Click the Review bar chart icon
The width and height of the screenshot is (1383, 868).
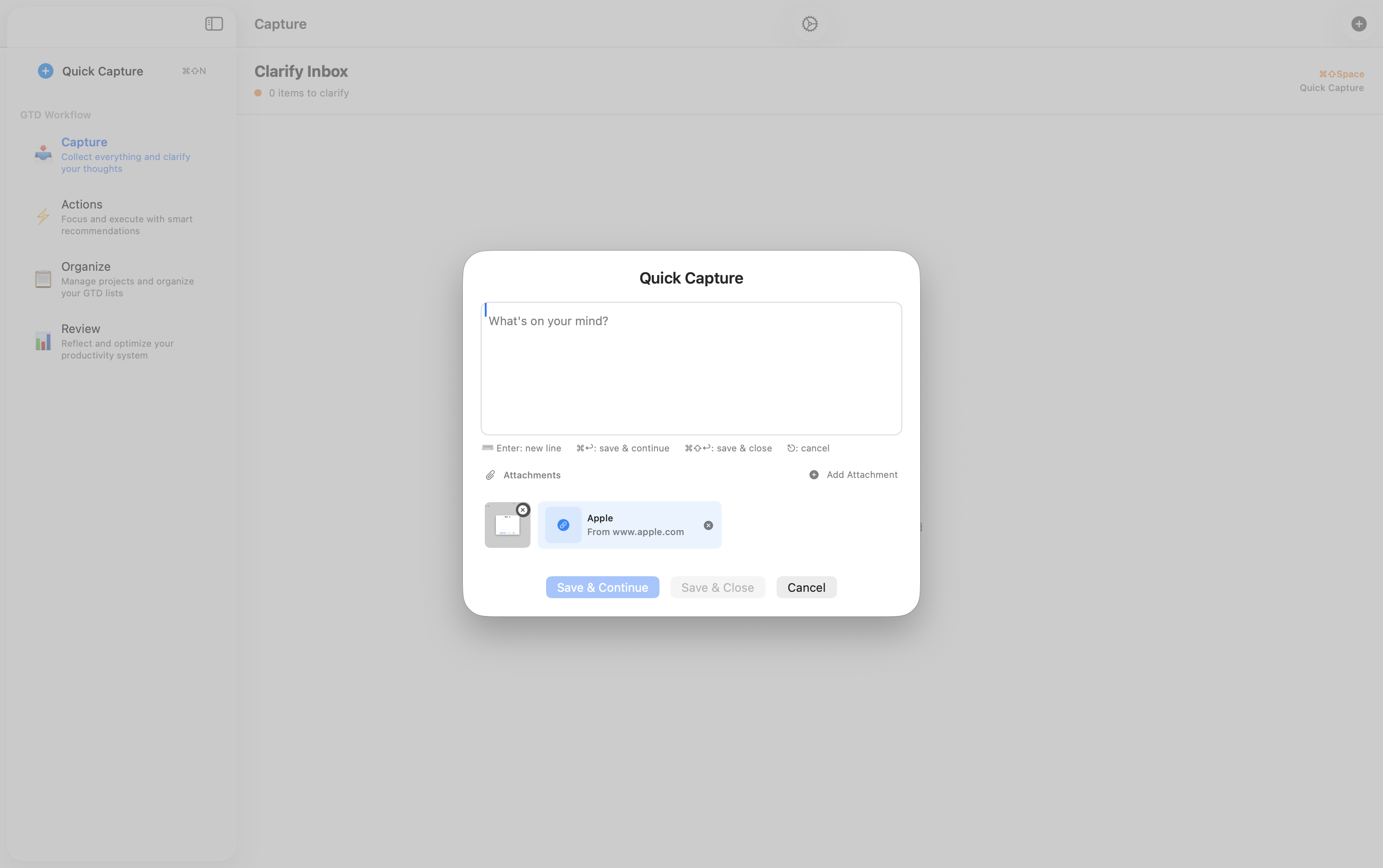pos(43,341)
